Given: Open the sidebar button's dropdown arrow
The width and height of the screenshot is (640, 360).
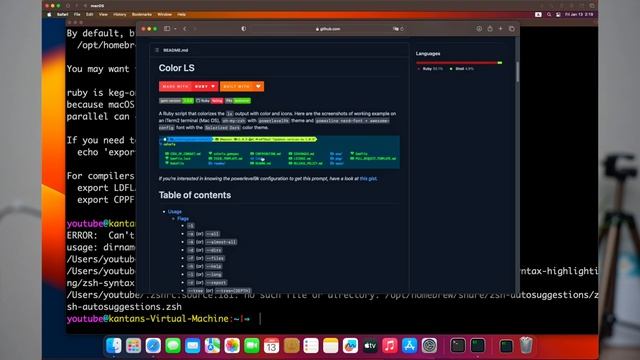Looking at the screenshot, I should [x=175, y=29].
